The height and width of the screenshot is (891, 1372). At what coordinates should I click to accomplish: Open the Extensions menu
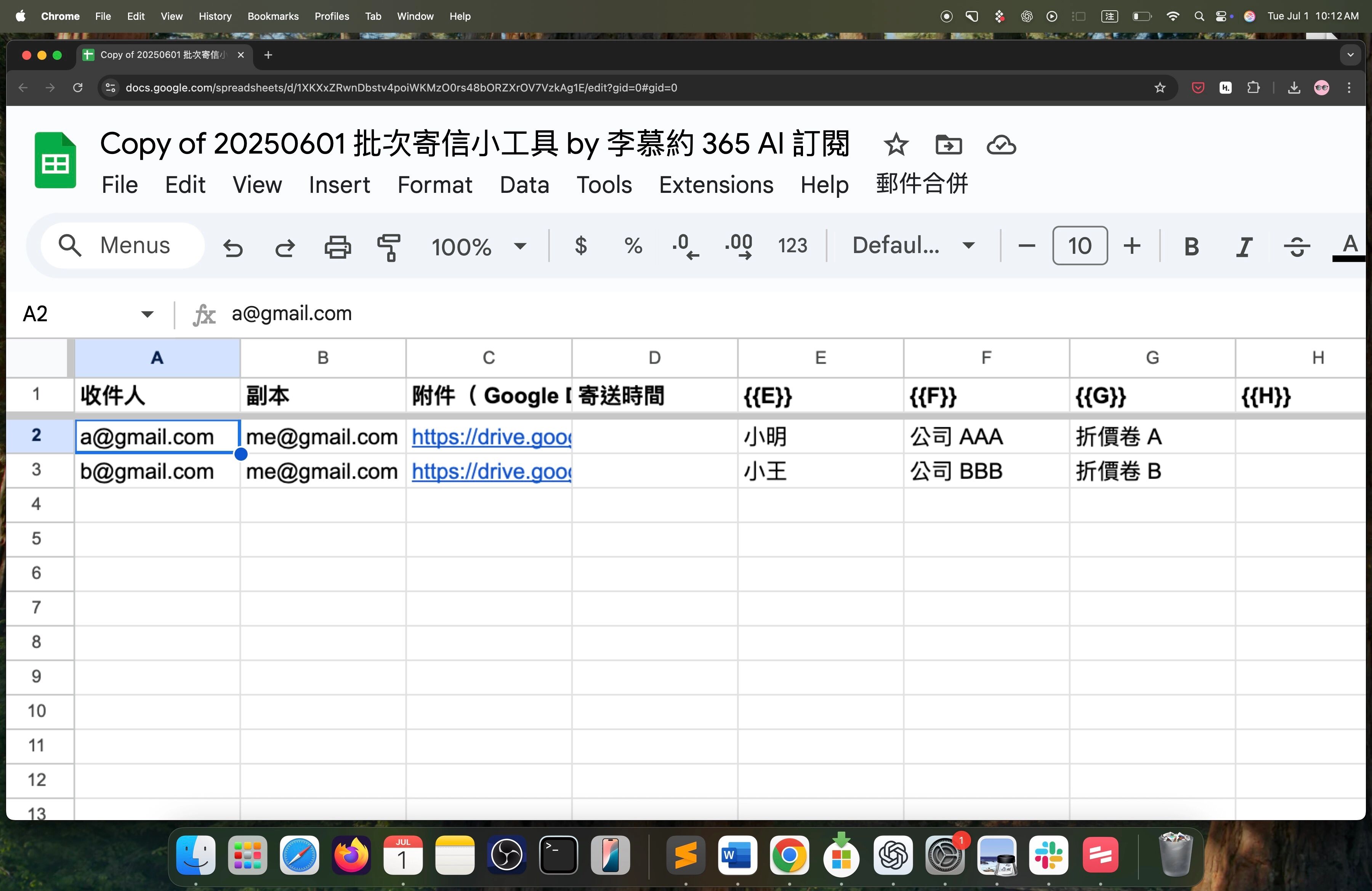(716, 185)
